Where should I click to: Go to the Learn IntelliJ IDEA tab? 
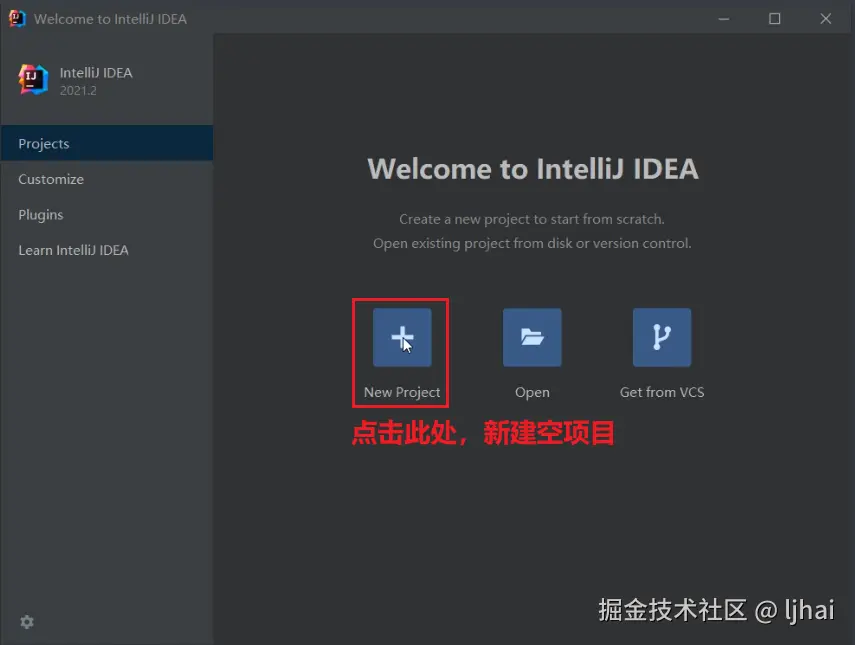click(107, 250)
